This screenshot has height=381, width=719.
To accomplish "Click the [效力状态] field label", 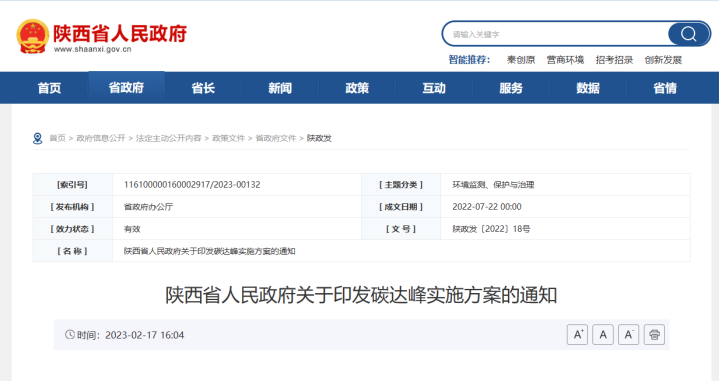I will tap(72, 229).
